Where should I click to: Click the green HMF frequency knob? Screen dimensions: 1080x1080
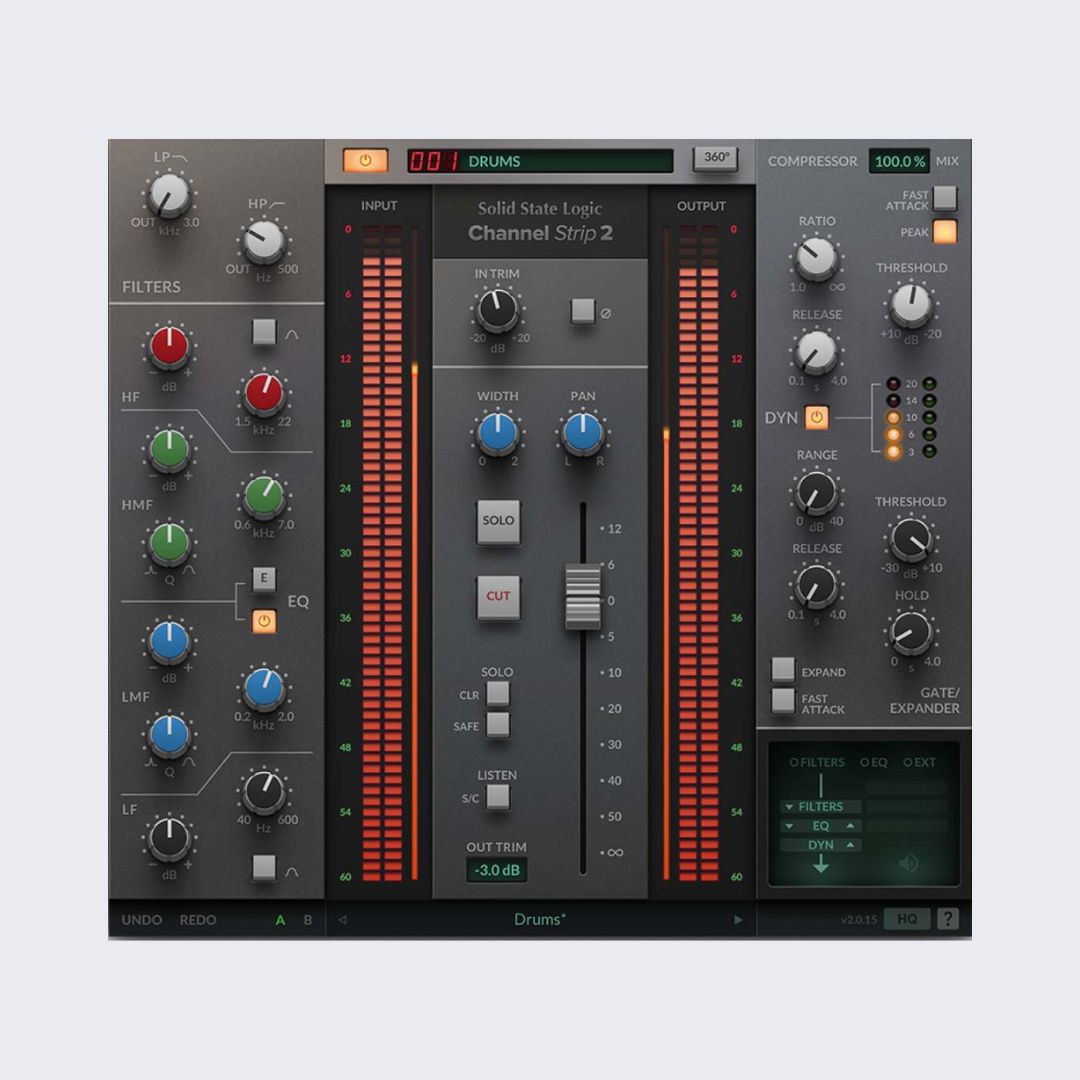[264, 497]
